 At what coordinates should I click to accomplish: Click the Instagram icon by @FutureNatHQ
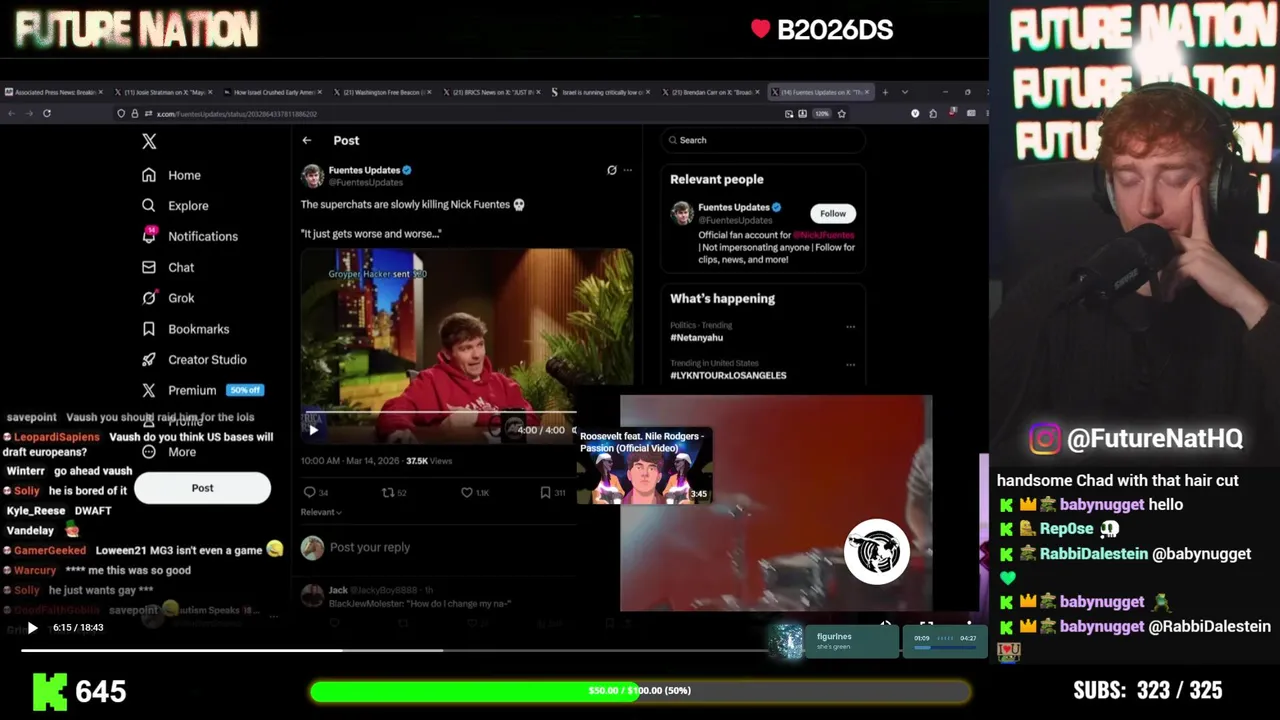1044,439
